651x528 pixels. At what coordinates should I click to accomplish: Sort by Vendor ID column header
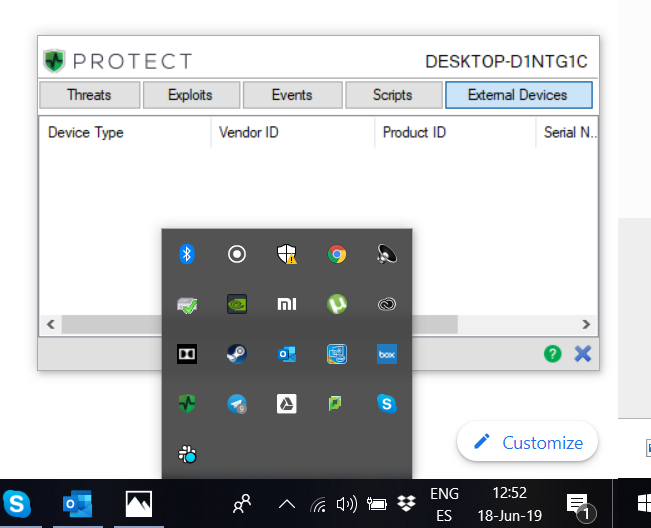293,132
